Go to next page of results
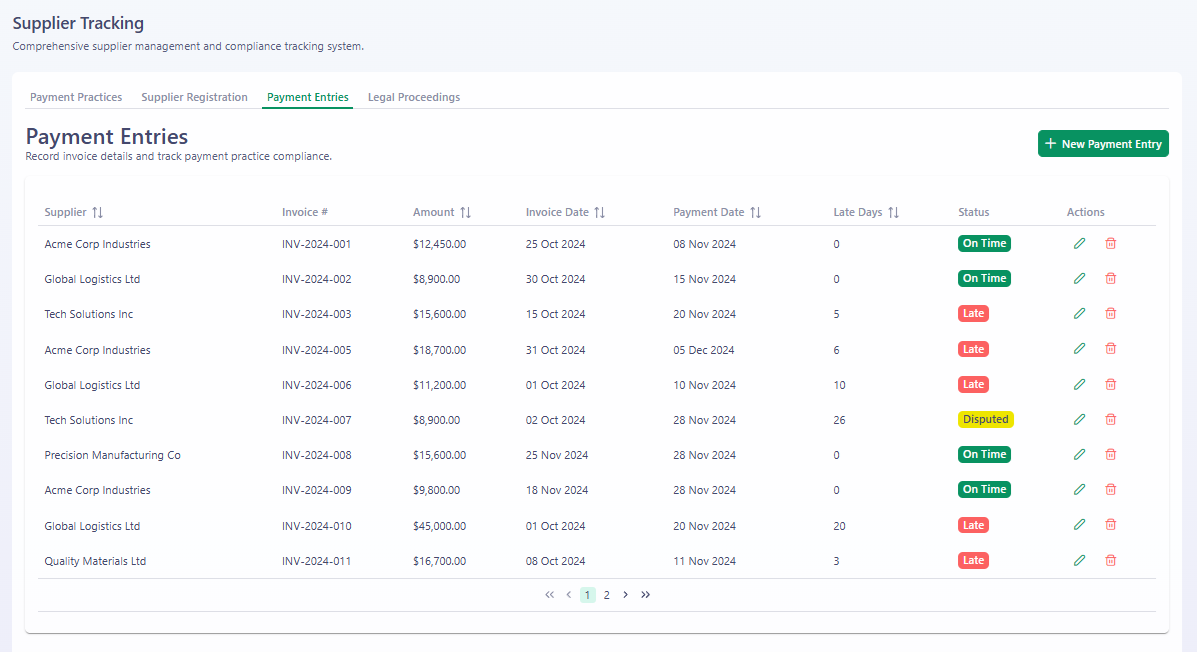The height and width of the screenshot is (652, 1197). 625,595
